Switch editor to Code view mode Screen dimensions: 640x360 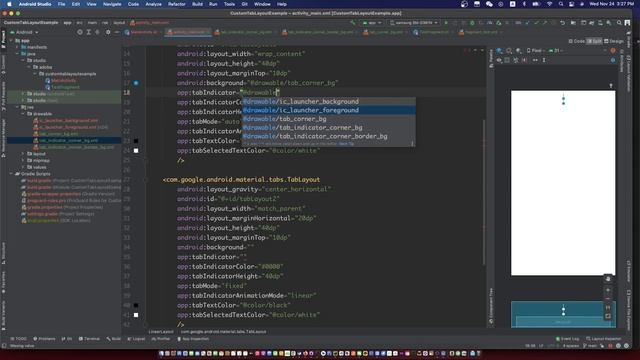[x=576, y=41]
